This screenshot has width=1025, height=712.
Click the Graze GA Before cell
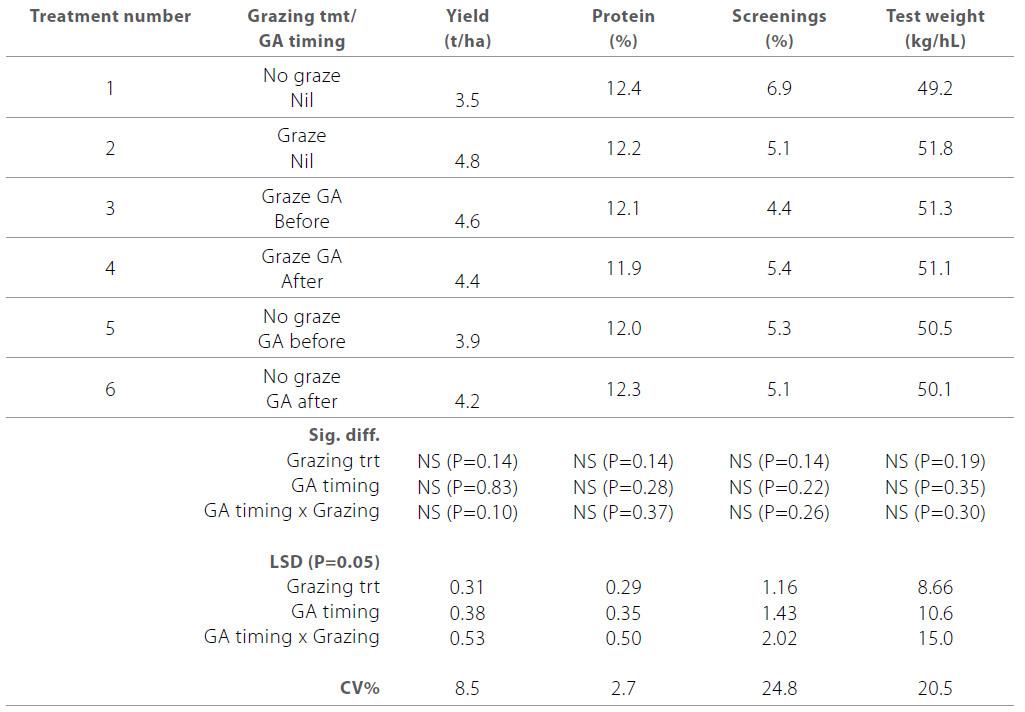302,208
